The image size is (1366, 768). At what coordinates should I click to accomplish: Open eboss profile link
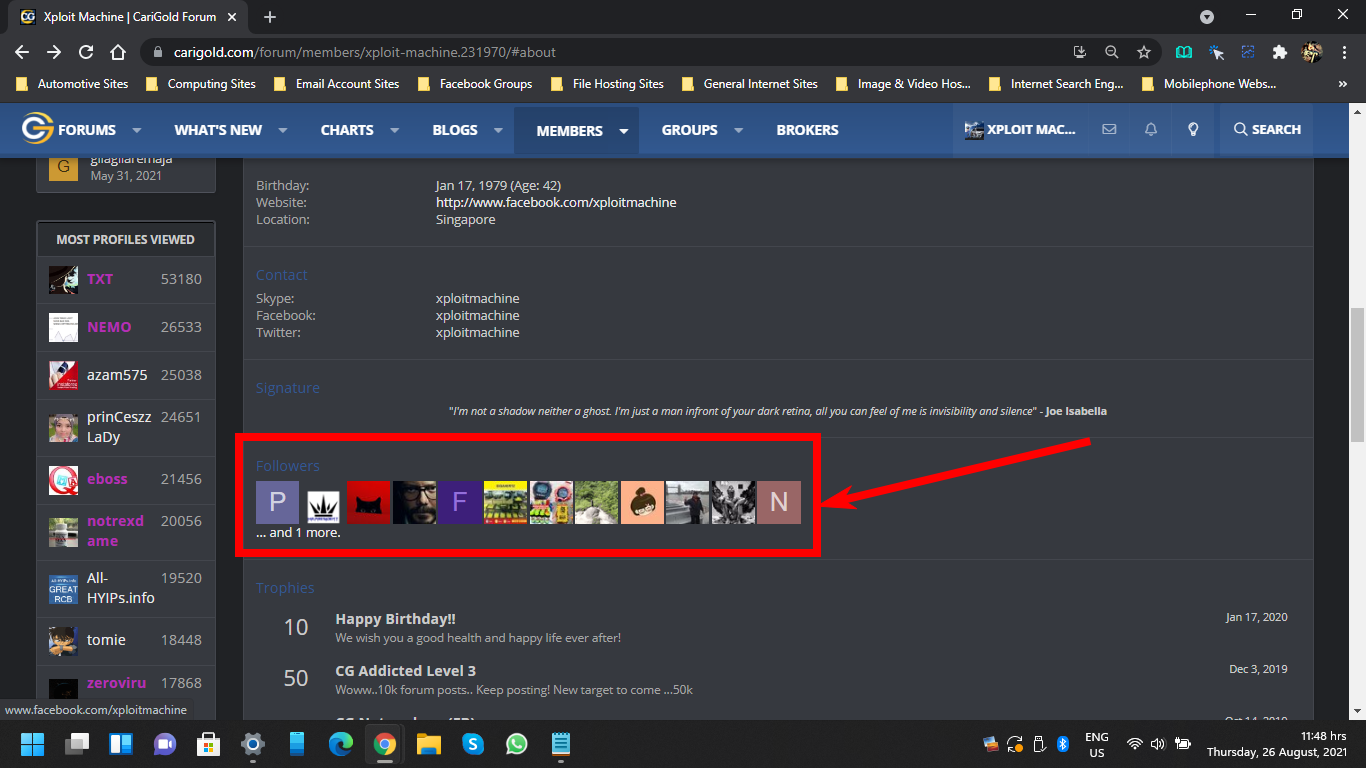107,479
